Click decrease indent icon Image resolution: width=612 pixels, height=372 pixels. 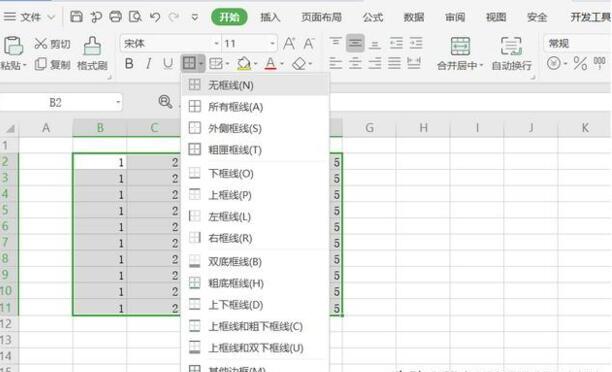pyautogui.click(x=396, y=43)
